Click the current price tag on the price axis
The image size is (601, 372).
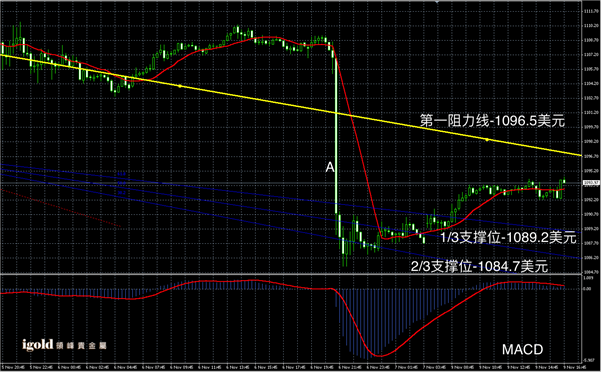591,183
